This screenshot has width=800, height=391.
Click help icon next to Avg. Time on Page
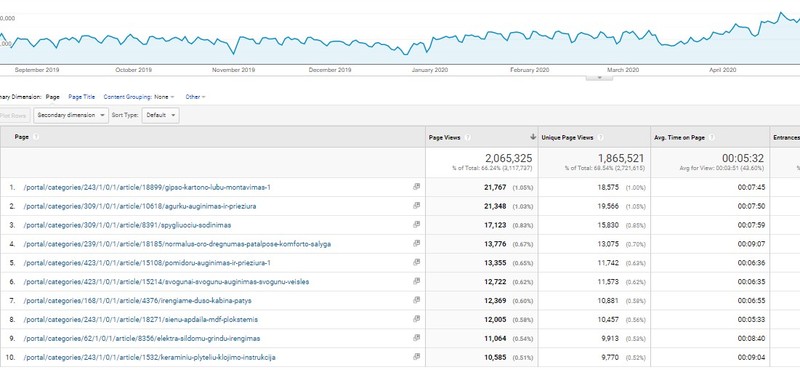712,137
